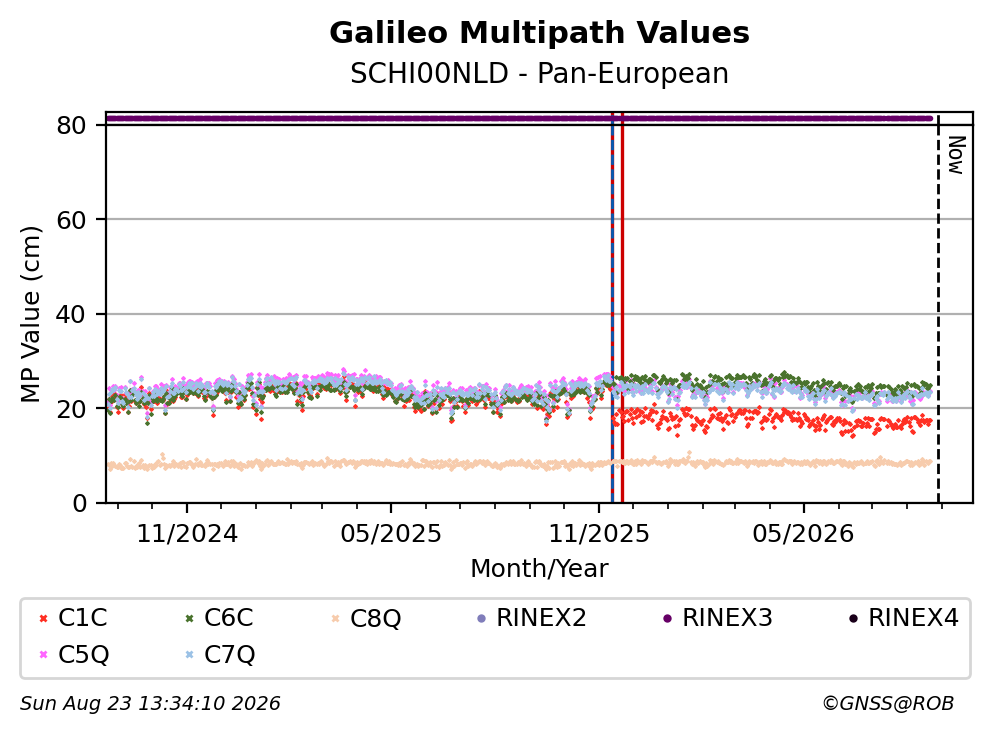The image size is (993, 734).
Task: Click the blue dashed vertical event line
Action: click(612, 307)
